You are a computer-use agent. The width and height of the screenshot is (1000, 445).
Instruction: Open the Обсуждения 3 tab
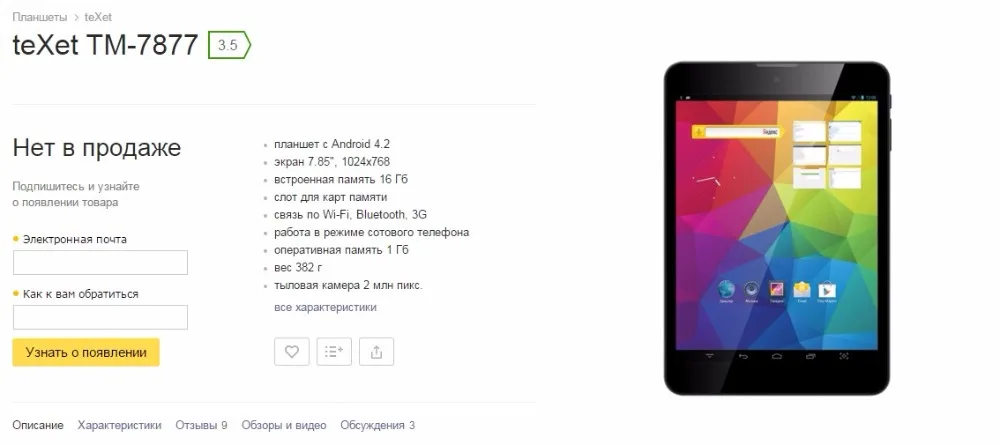coord(378,425)
